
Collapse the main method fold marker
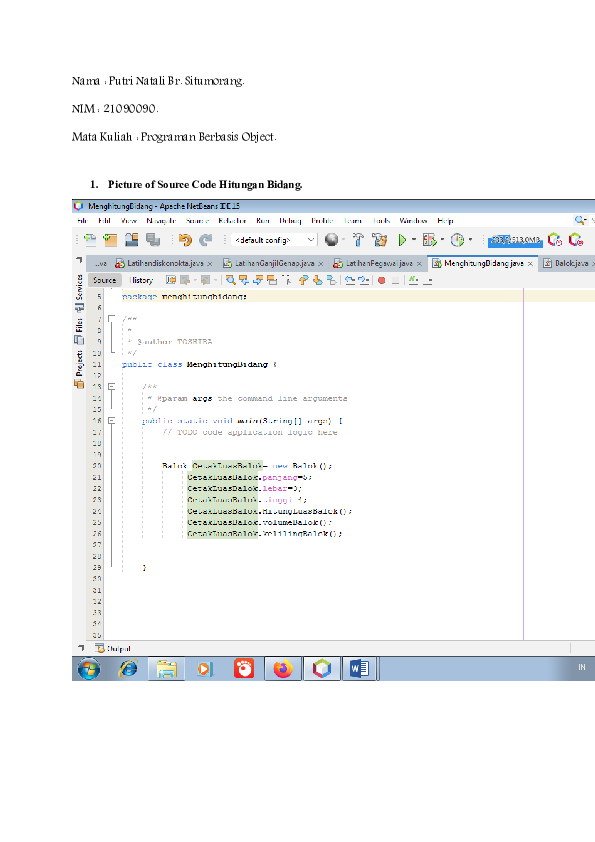[x=112, y=420]
